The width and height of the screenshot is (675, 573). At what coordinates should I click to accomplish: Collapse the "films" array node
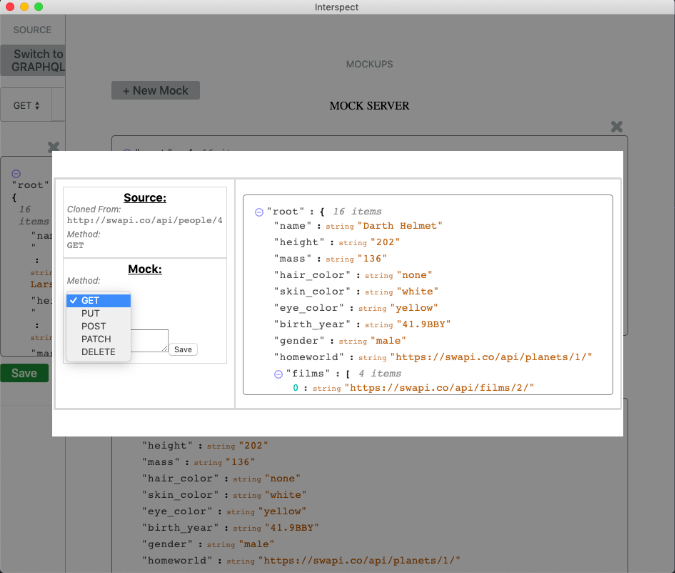[278, 374]
